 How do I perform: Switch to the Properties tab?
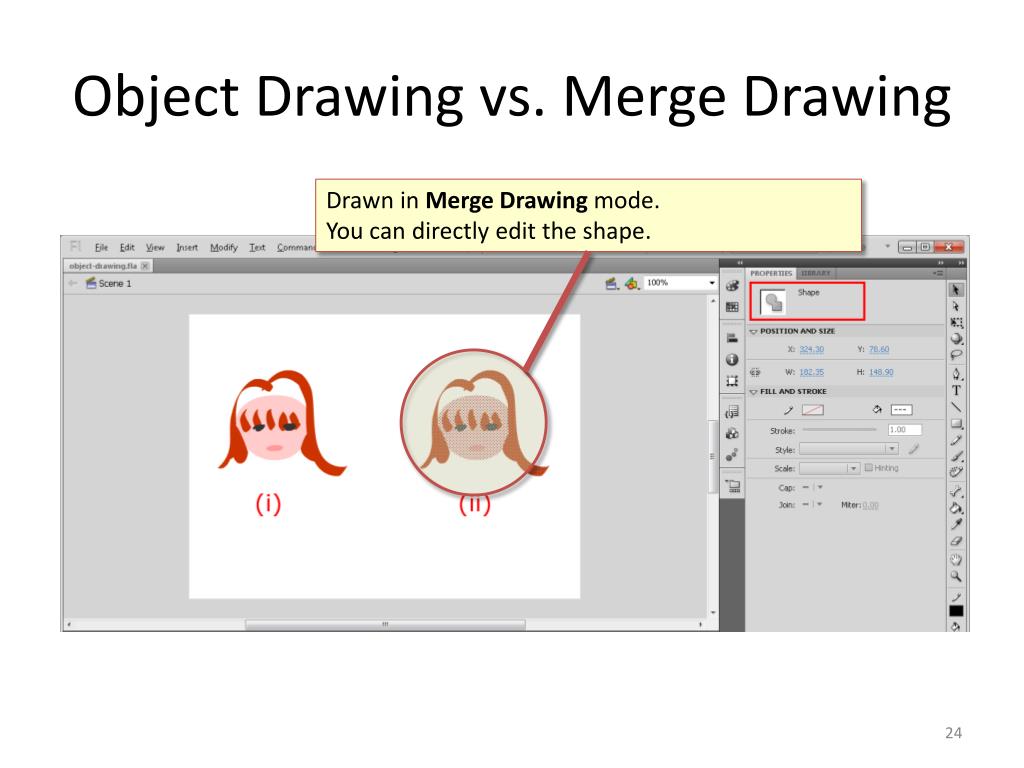(x=771, y=273)
